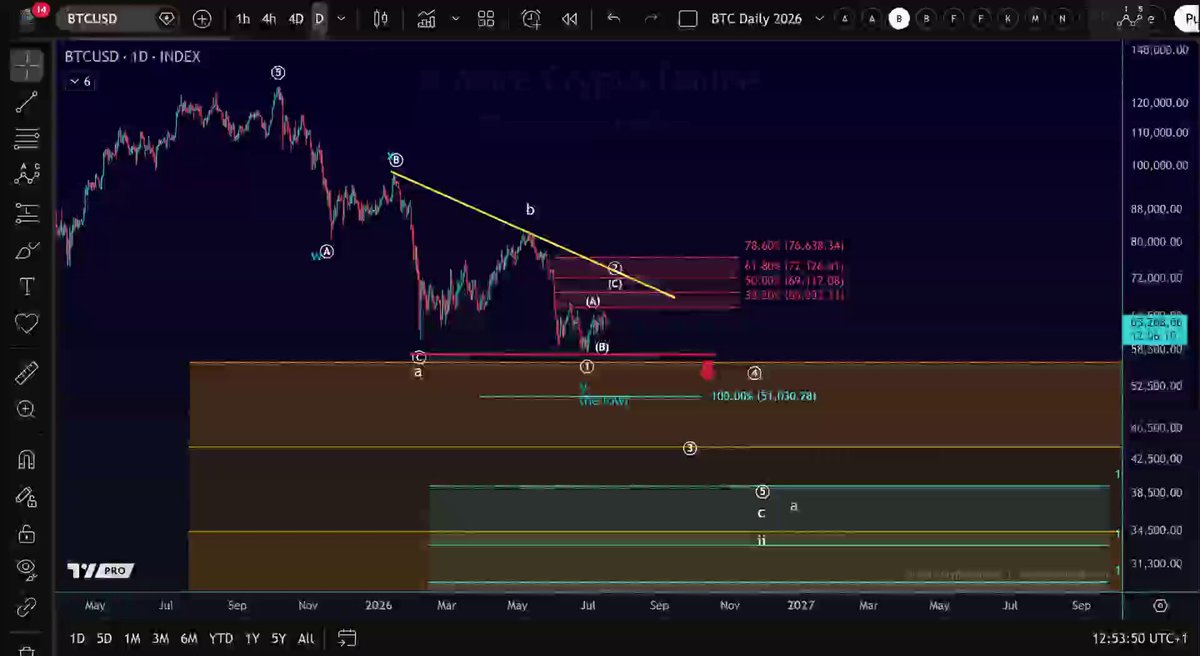
Task: Select the brush drawing tool
Action: (x=27, y=249)
